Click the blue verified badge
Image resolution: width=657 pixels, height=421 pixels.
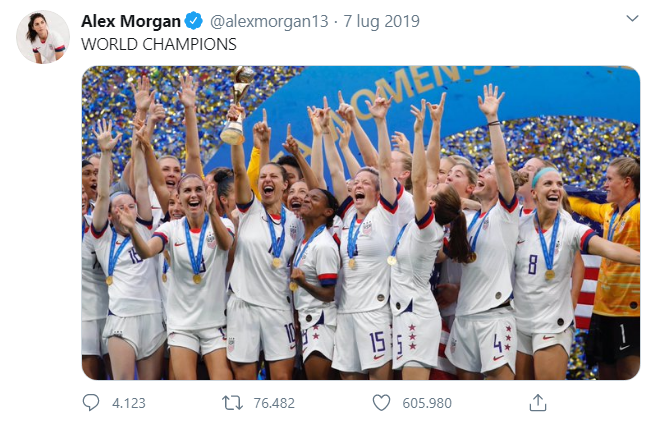(x=196, y=21)
